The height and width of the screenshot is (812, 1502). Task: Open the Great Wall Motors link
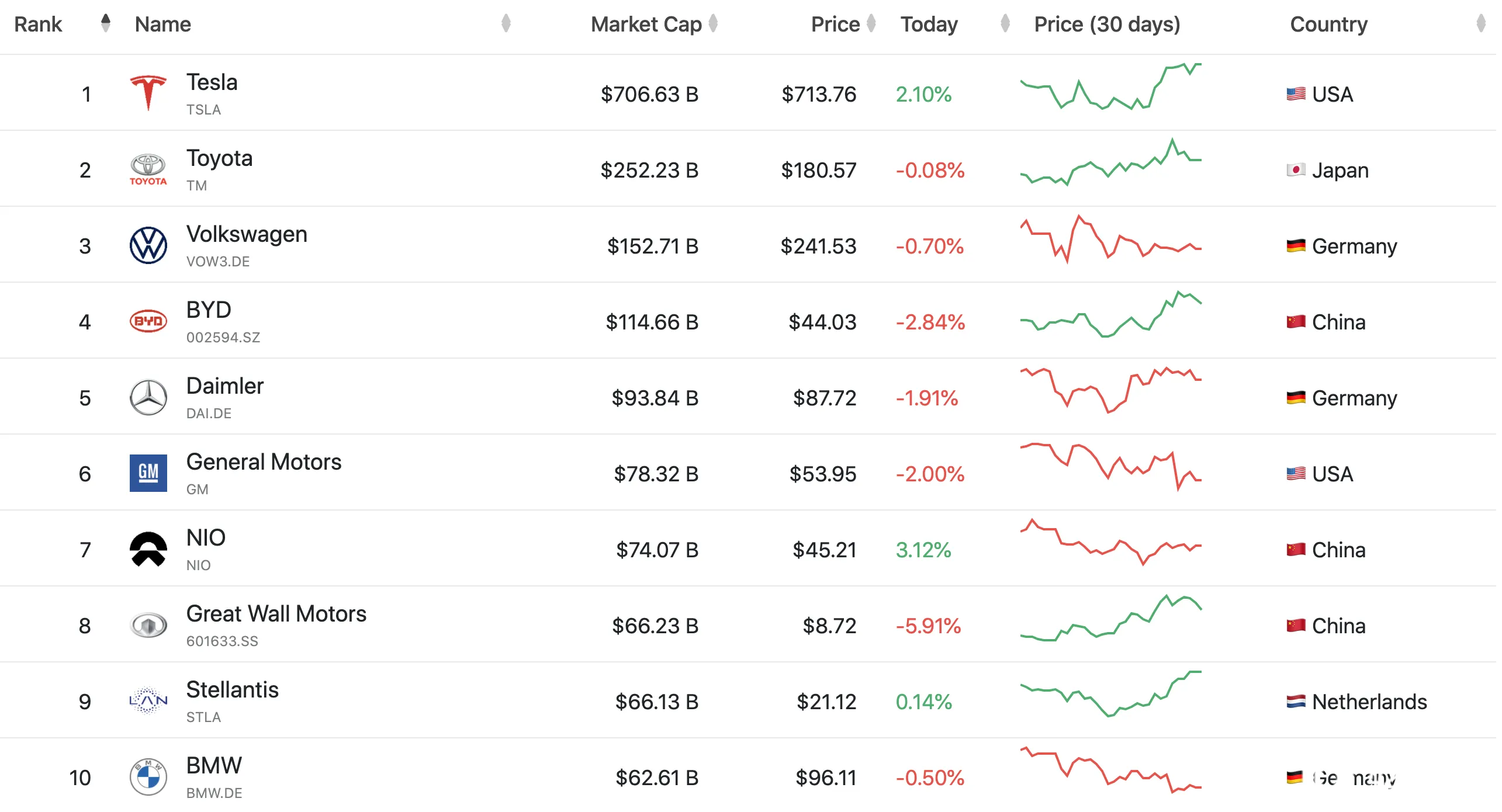coord(276,613)
